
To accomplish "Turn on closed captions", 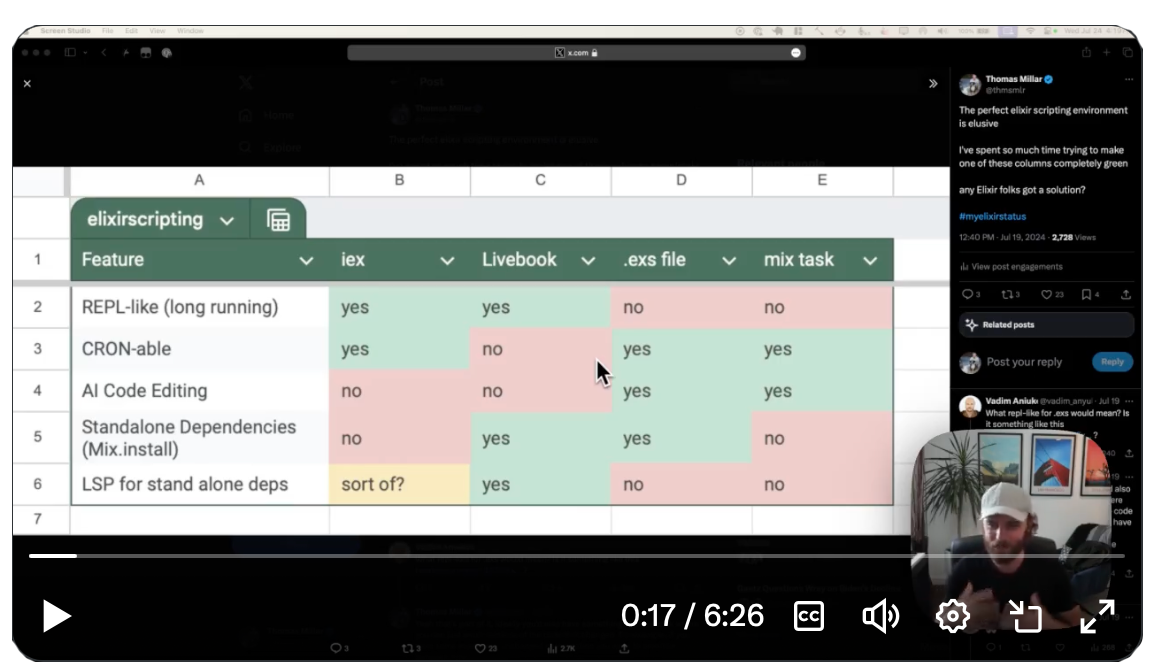I will click(809, 616).
